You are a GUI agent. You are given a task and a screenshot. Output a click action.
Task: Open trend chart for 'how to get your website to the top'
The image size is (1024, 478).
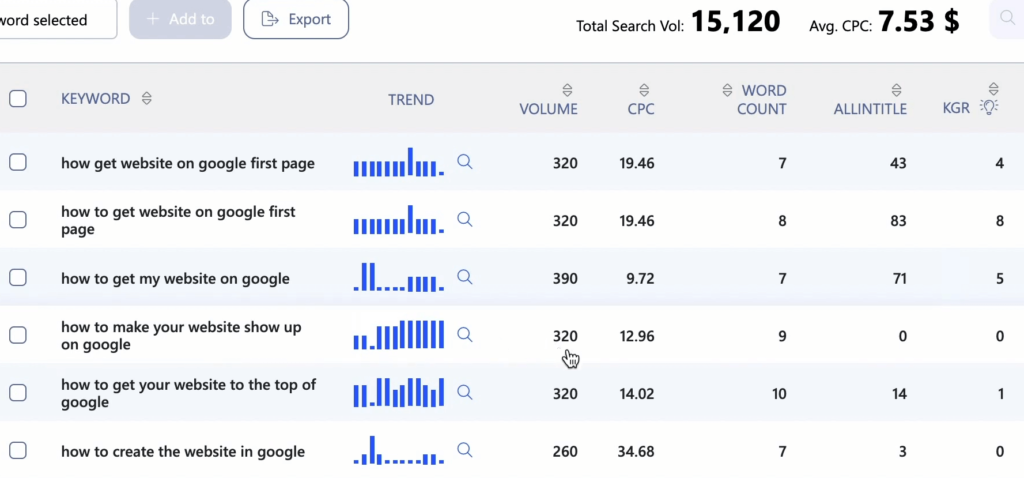pos(398,392)
